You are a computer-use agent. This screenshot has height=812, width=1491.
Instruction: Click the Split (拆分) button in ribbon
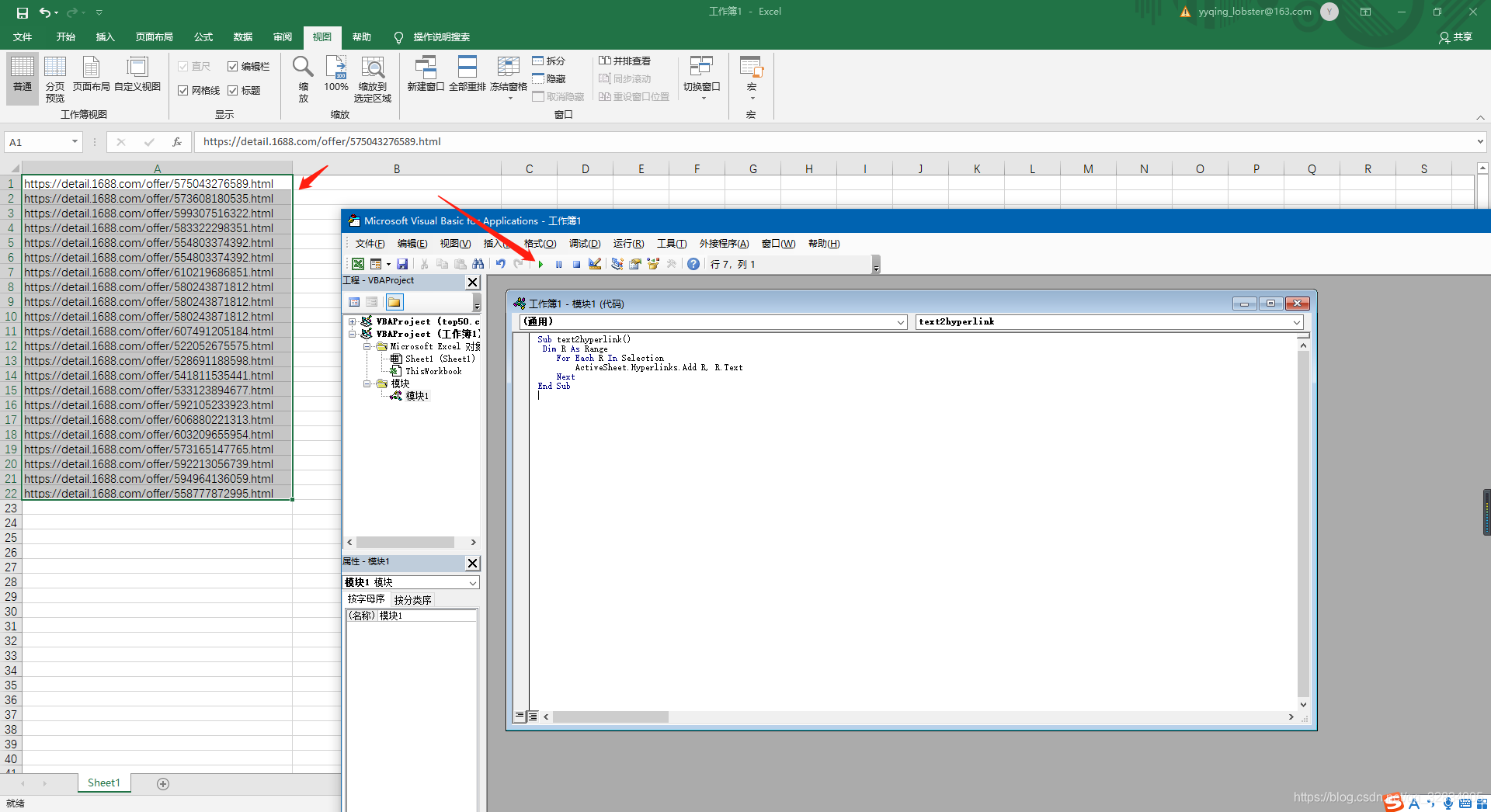549,61
